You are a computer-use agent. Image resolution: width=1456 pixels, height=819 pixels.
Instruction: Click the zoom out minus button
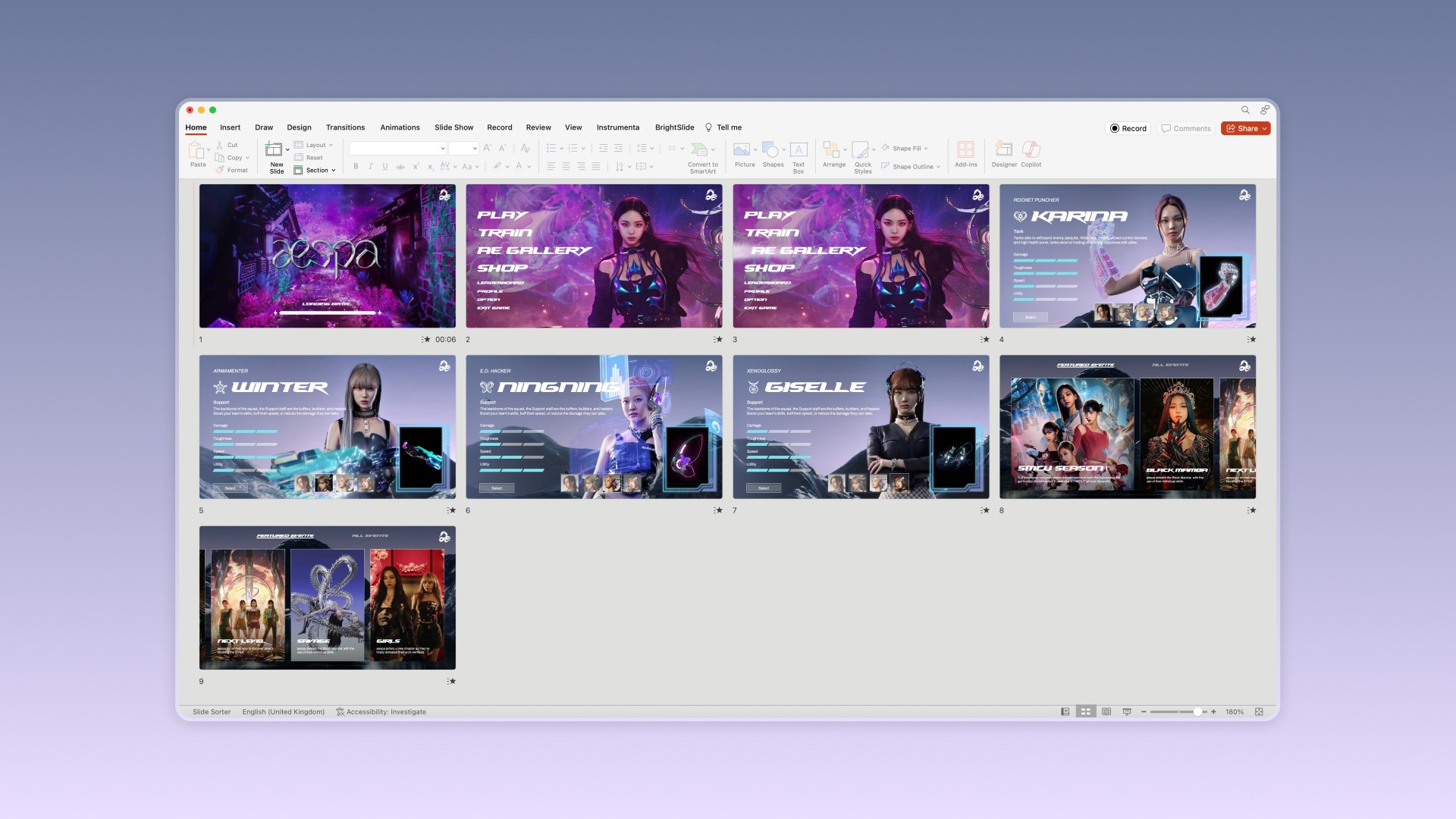coord(1144,712)
